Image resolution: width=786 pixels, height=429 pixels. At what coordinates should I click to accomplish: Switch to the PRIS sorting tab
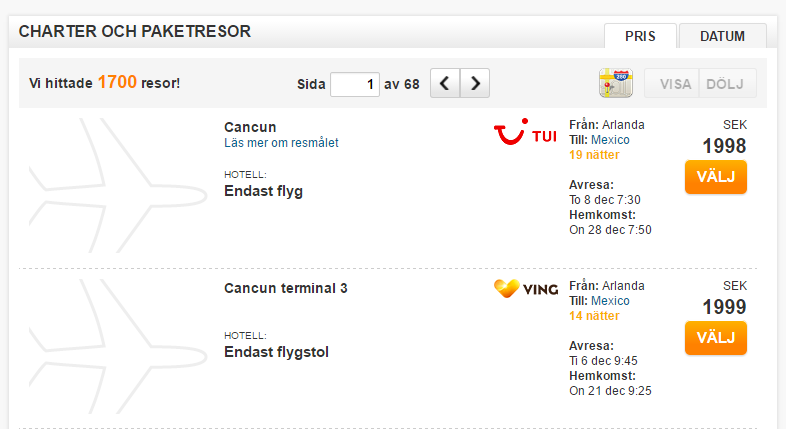click(640, 36)
